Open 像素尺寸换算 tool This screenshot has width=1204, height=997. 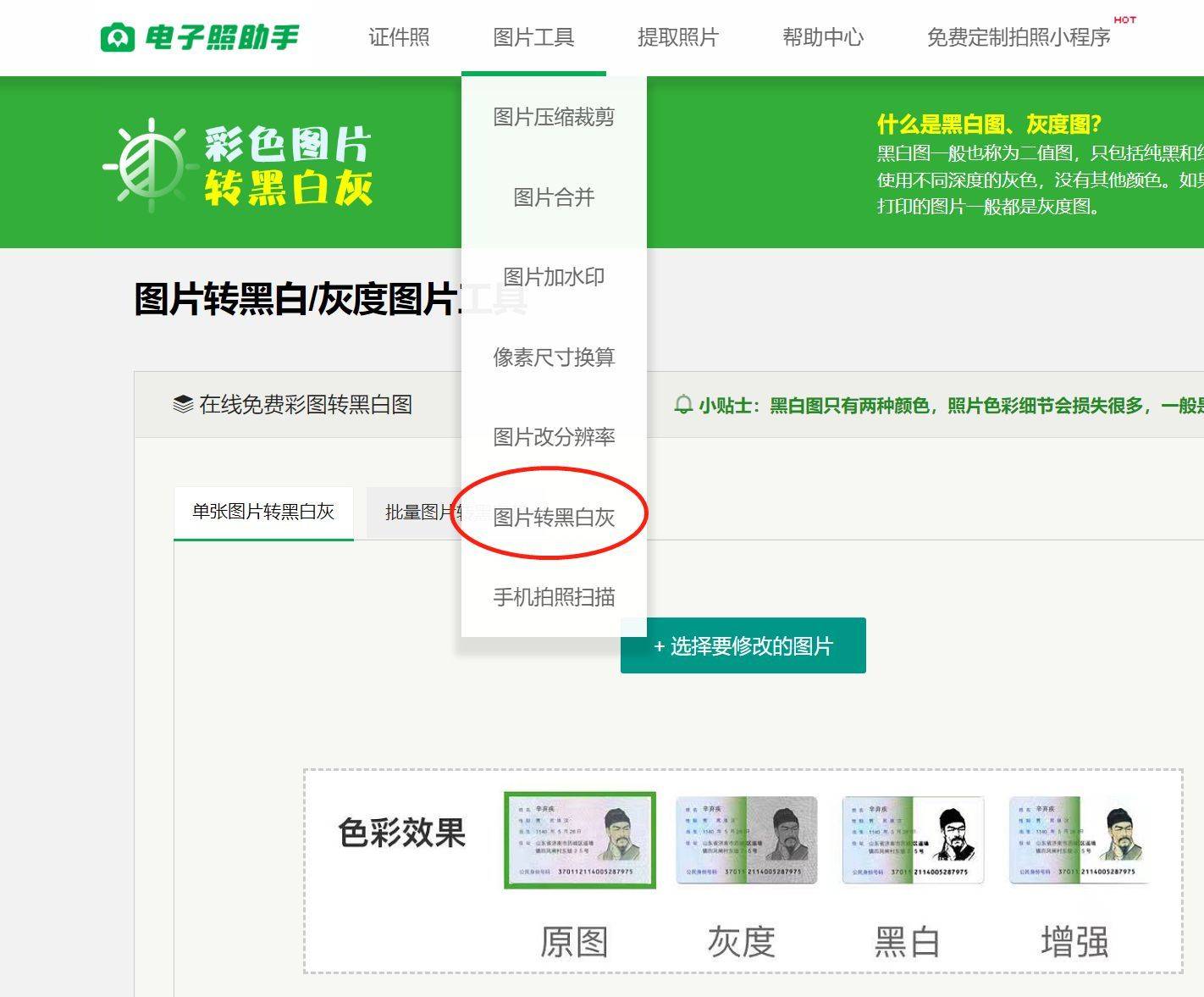554,357
